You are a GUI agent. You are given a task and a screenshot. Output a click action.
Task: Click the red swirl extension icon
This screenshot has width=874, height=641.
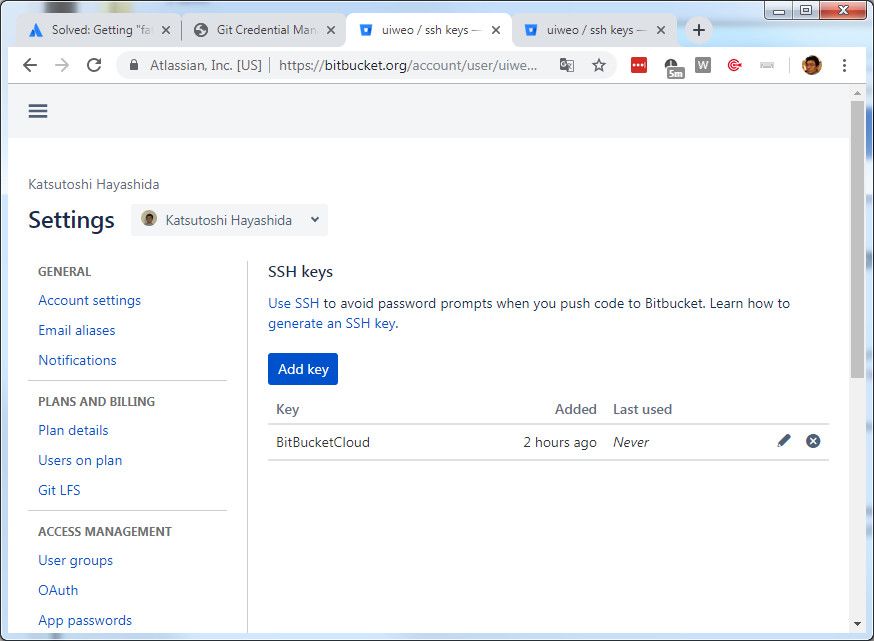point(735,65)
